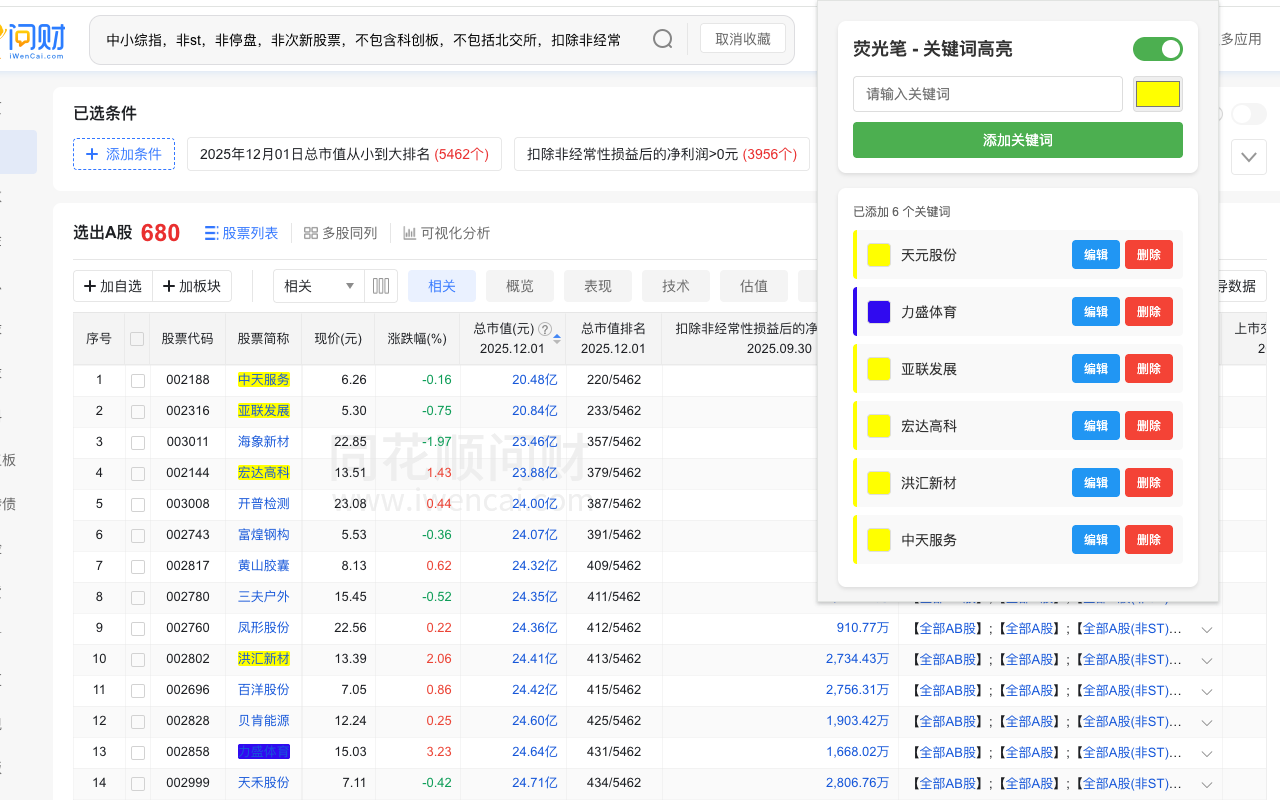Open the iWenCai logo home
This screenshot has width=1280, height=800.
tap(33, 40)
